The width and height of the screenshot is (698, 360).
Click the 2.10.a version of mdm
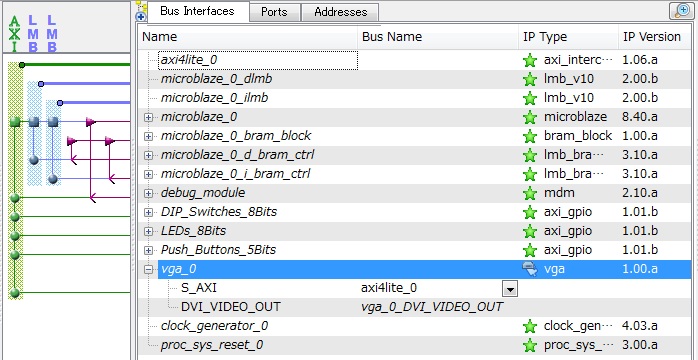pos(640,193)
